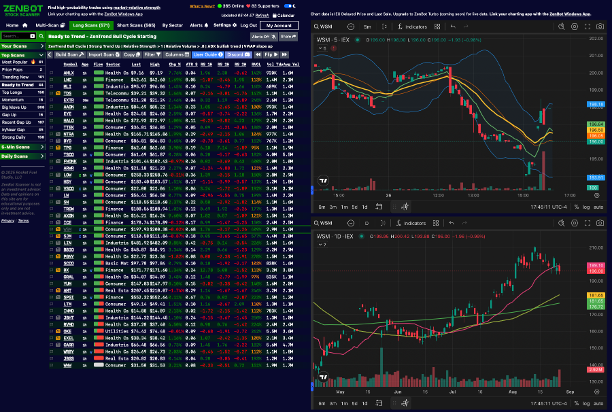Screen dimensions: 612x412
Task: Click the undo arrow on the 5-minute chart
Action: [x=453, y=27]
